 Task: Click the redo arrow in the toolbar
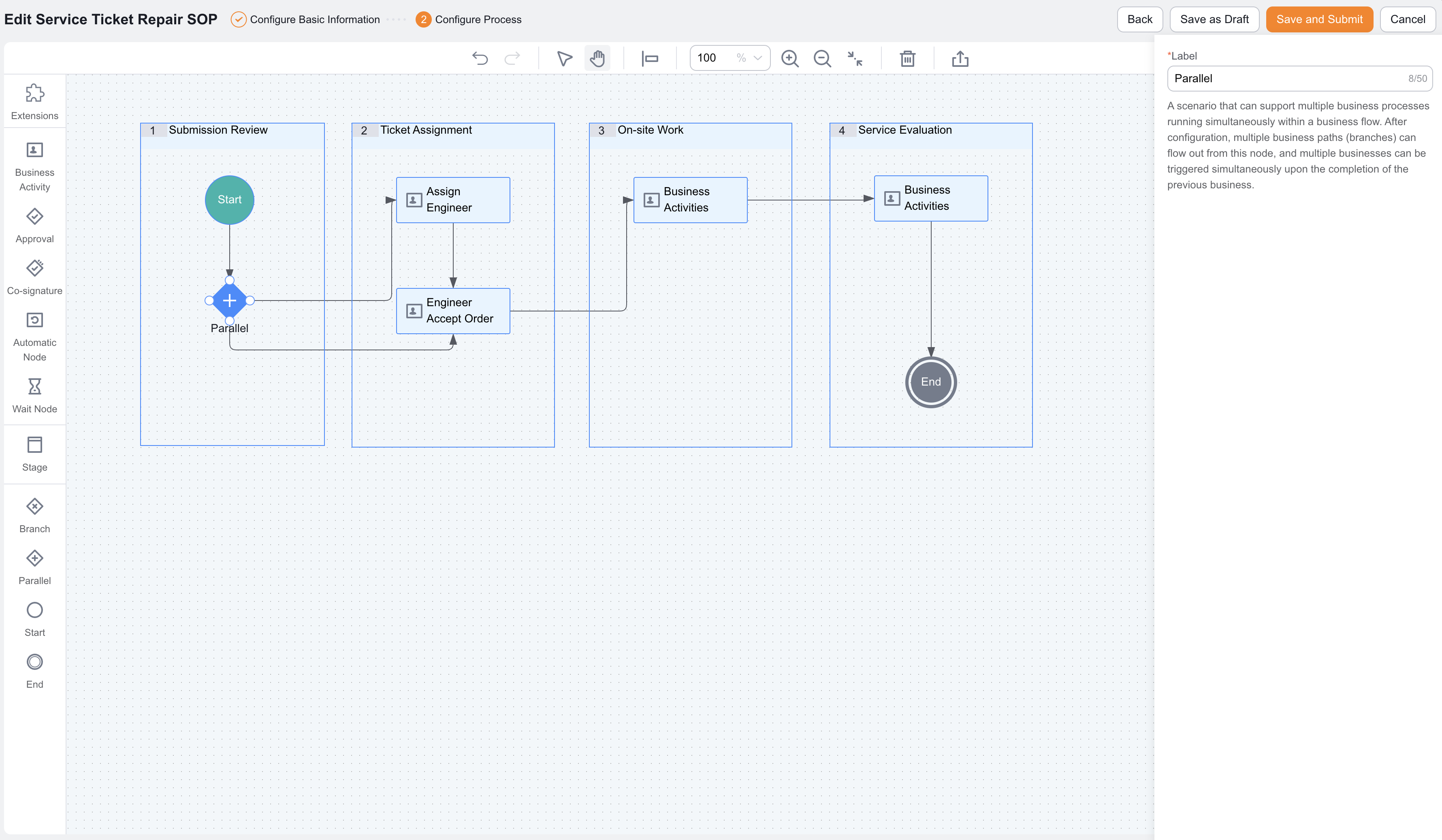point(512,58)
